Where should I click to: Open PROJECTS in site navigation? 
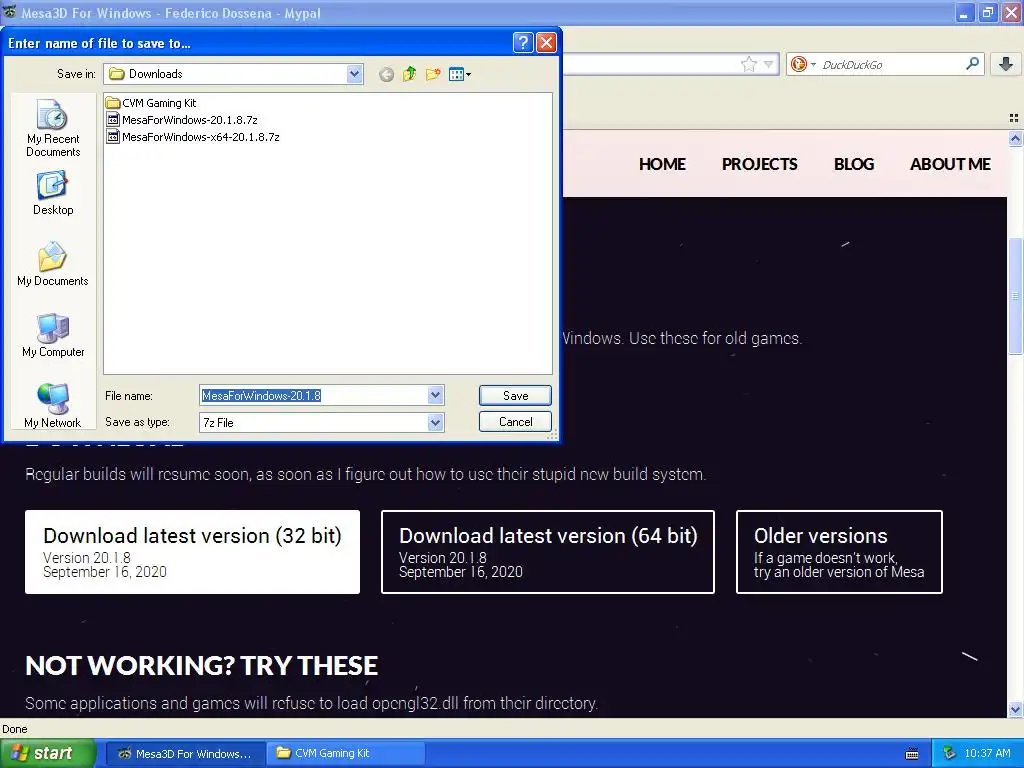pyautogui.click(x=760, y=164)
